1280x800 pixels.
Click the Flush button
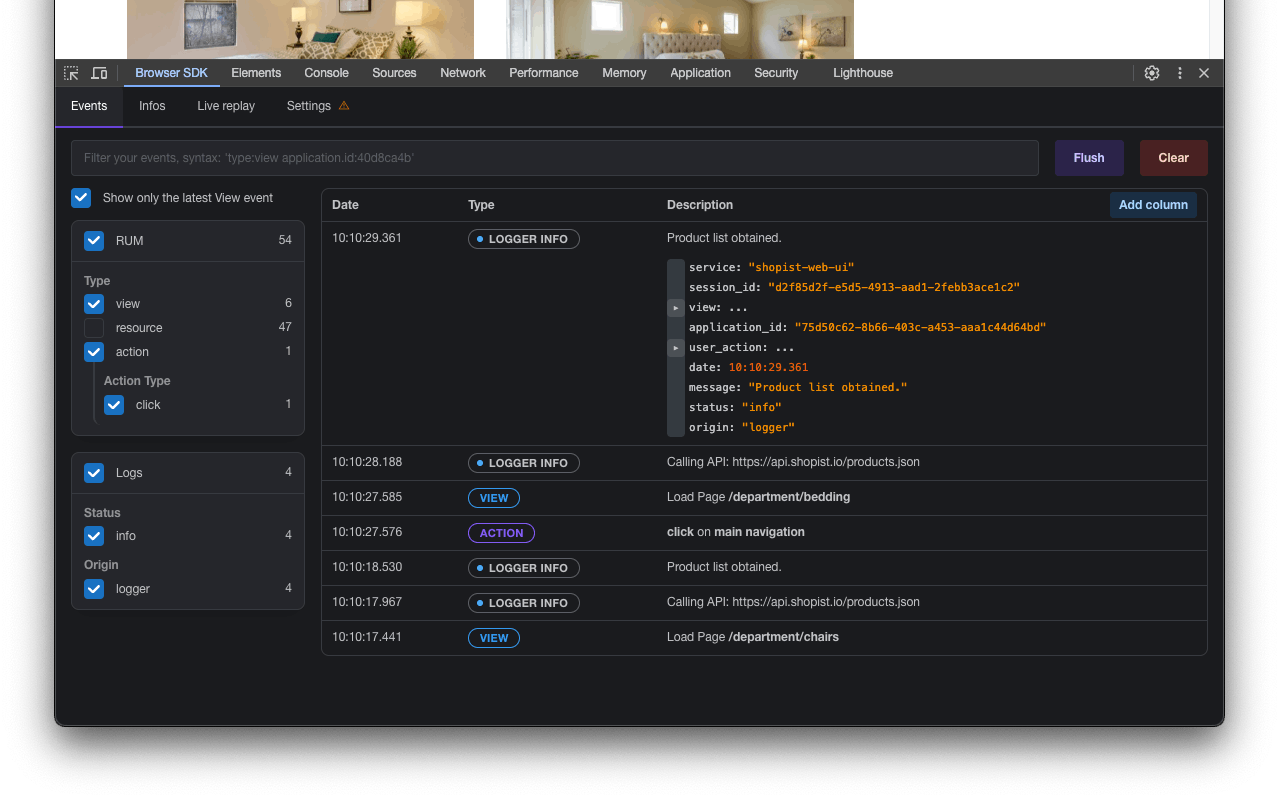(1088, 157)
